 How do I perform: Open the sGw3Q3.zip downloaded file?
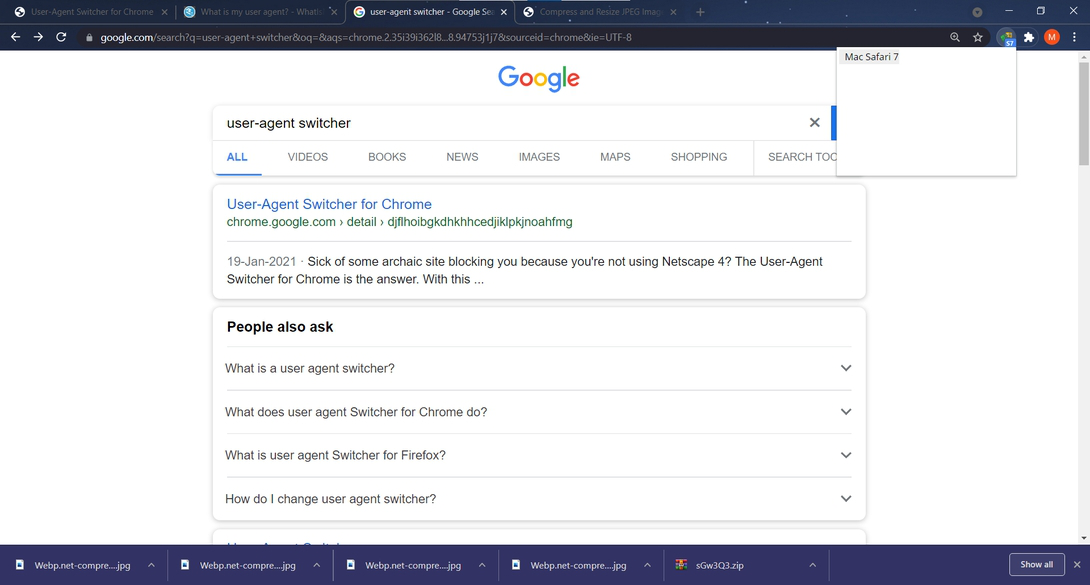(x=719, y=565)
